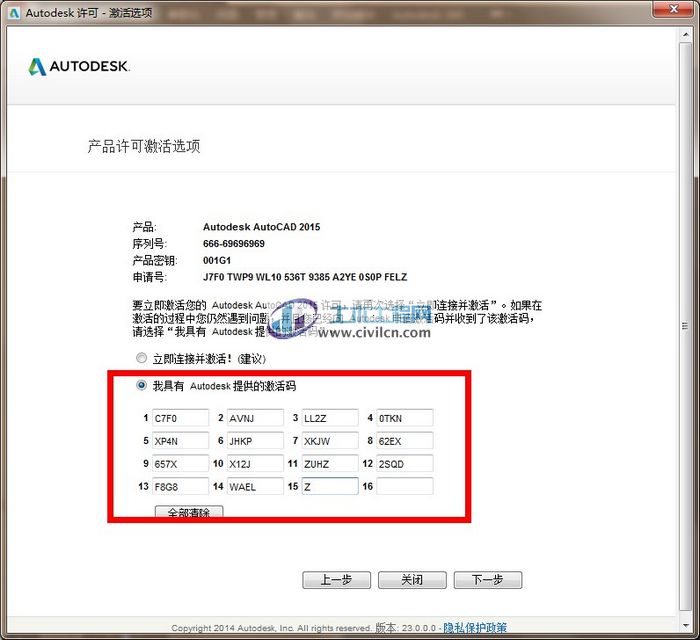Click activation code field 7 containing XKJW
The height and width of the screenshot is (640, 700).
point(330,441)
